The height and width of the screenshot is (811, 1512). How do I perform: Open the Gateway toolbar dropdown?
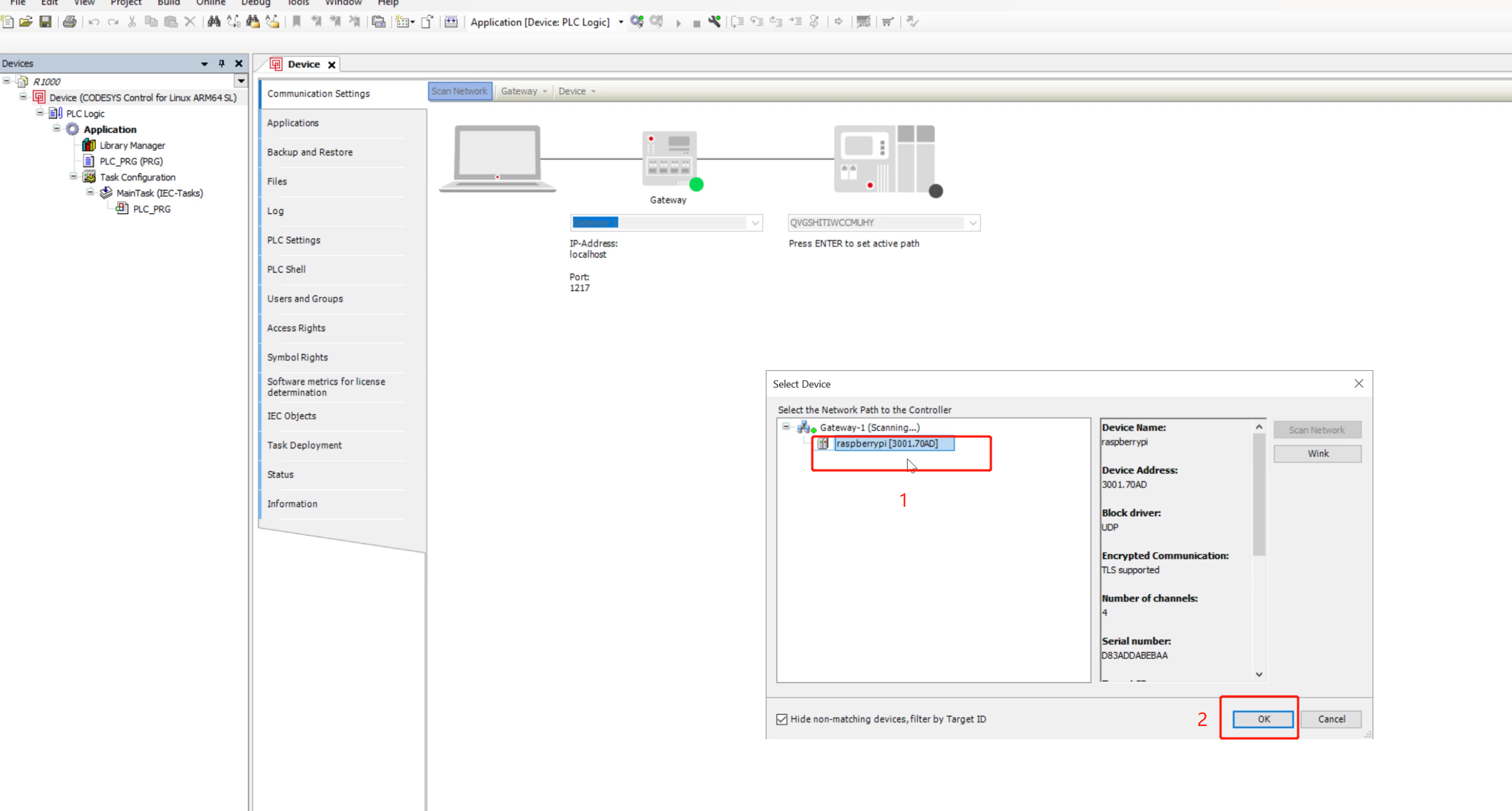524,91
